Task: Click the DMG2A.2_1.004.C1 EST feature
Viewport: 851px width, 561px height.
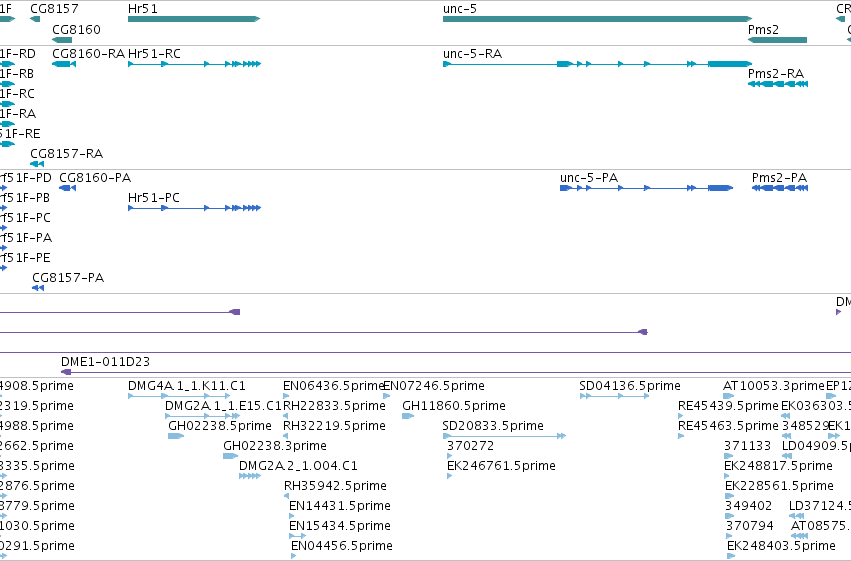Action: pyautogui.click(x=250, y=476)
